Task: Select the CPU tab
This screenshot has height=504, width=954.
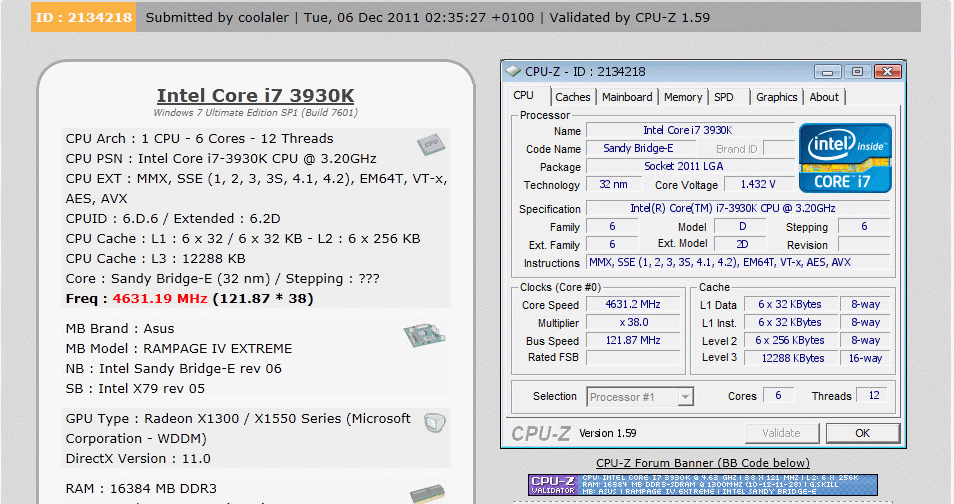Action: (523, 96)
